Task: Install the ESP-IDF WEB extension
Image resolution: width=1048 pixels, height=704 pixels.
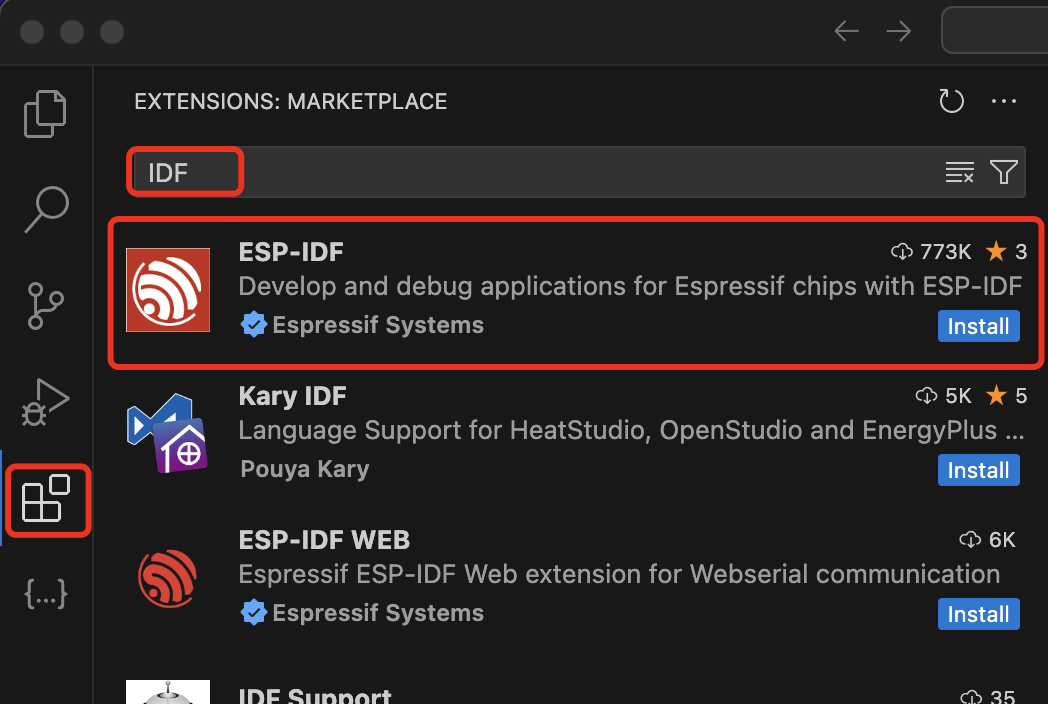Action: pyautogui.click(x=978, y=614)
